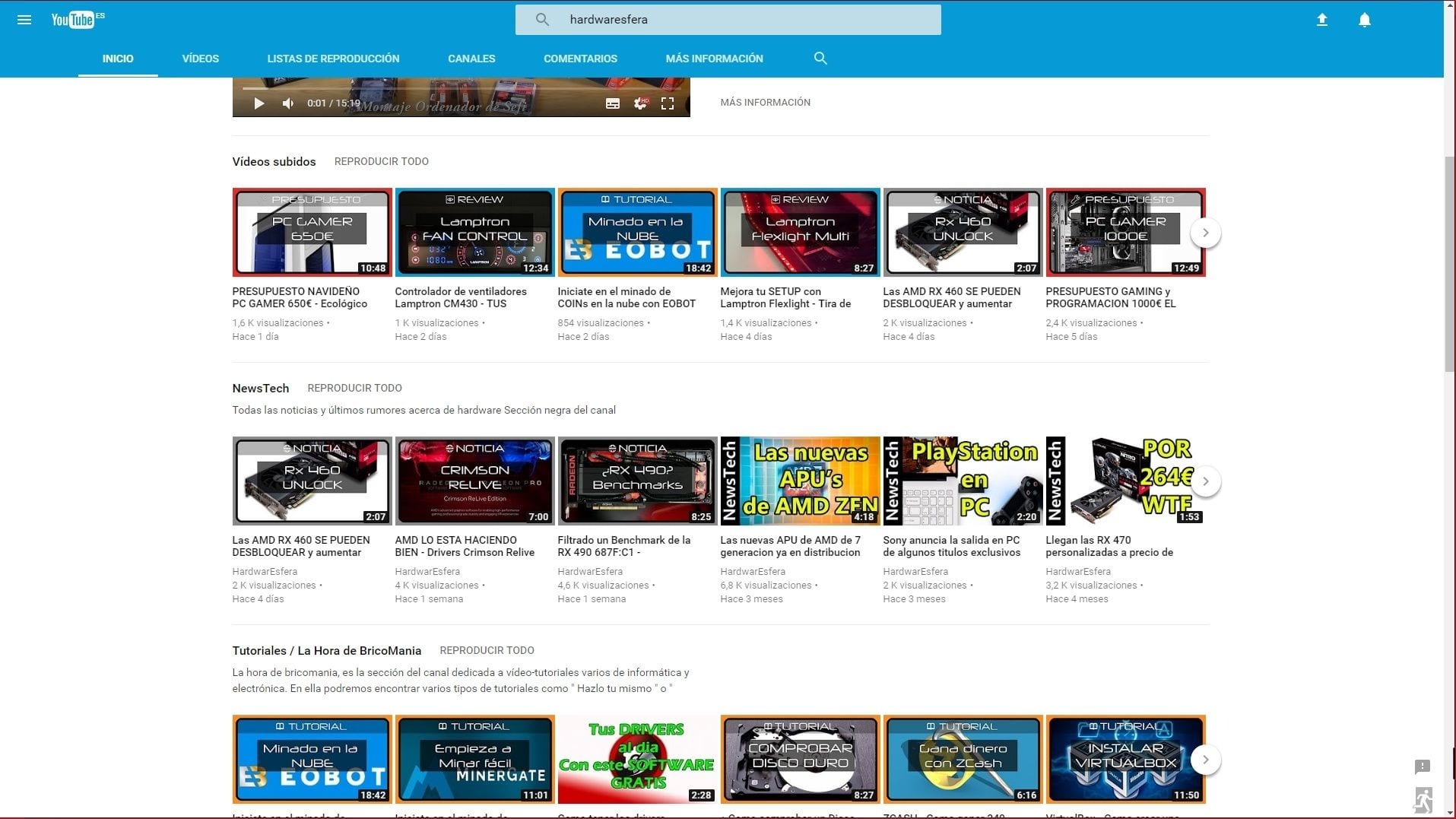1456x819 pixels.
Task: Open title Iniciate en el minado de COINs
Action: point(626,297)
